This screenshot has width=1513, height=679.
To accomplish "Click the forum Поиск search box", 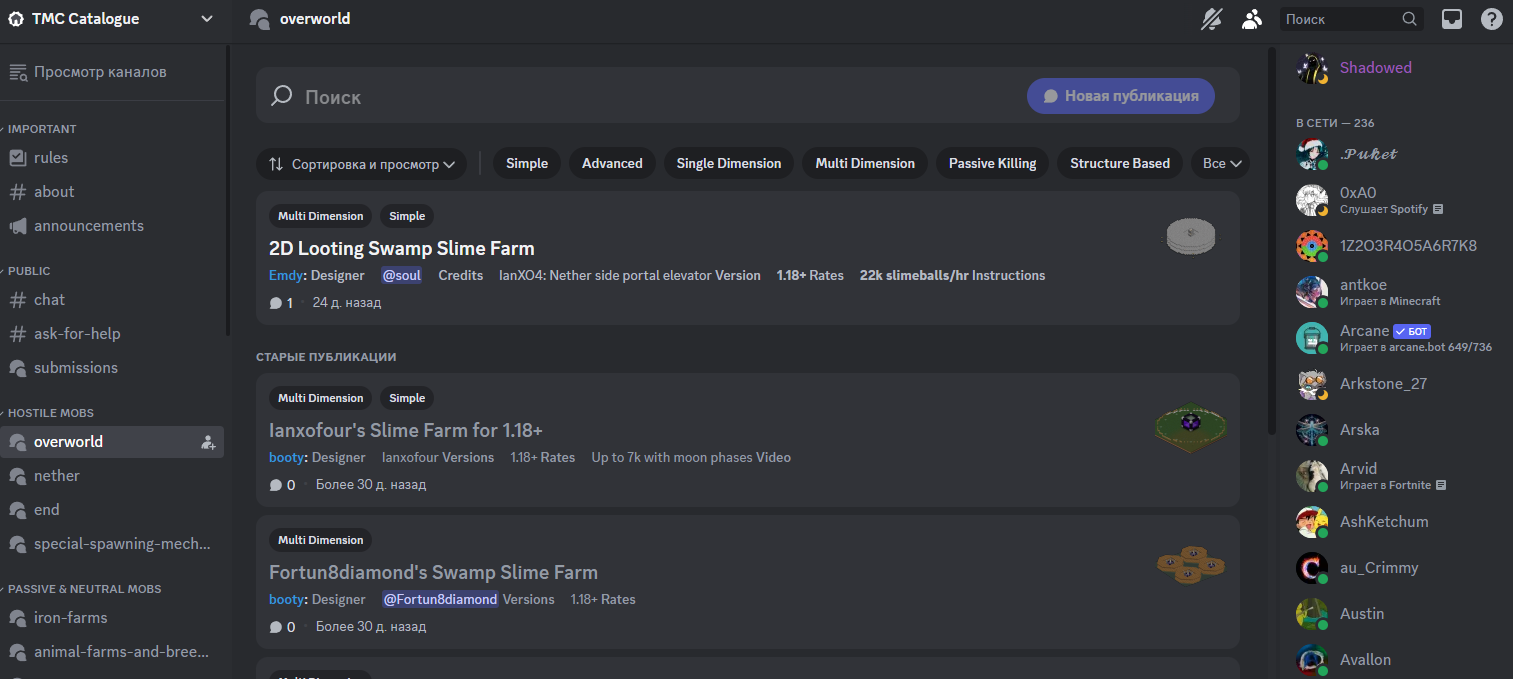I will [x=640, y=96].
